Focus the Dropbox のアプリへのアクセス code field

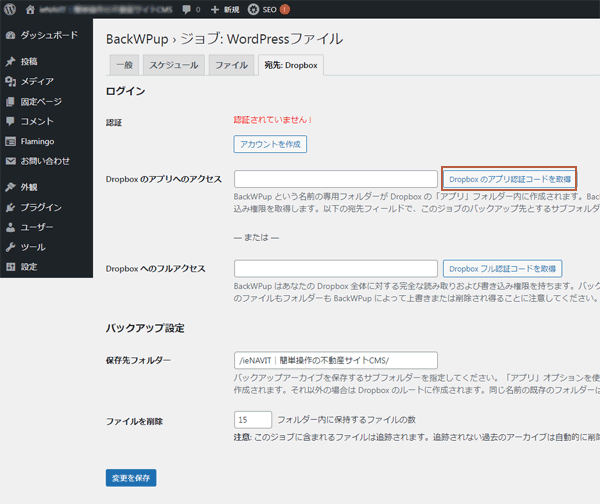pyautogui.click(x=336, y=179)
